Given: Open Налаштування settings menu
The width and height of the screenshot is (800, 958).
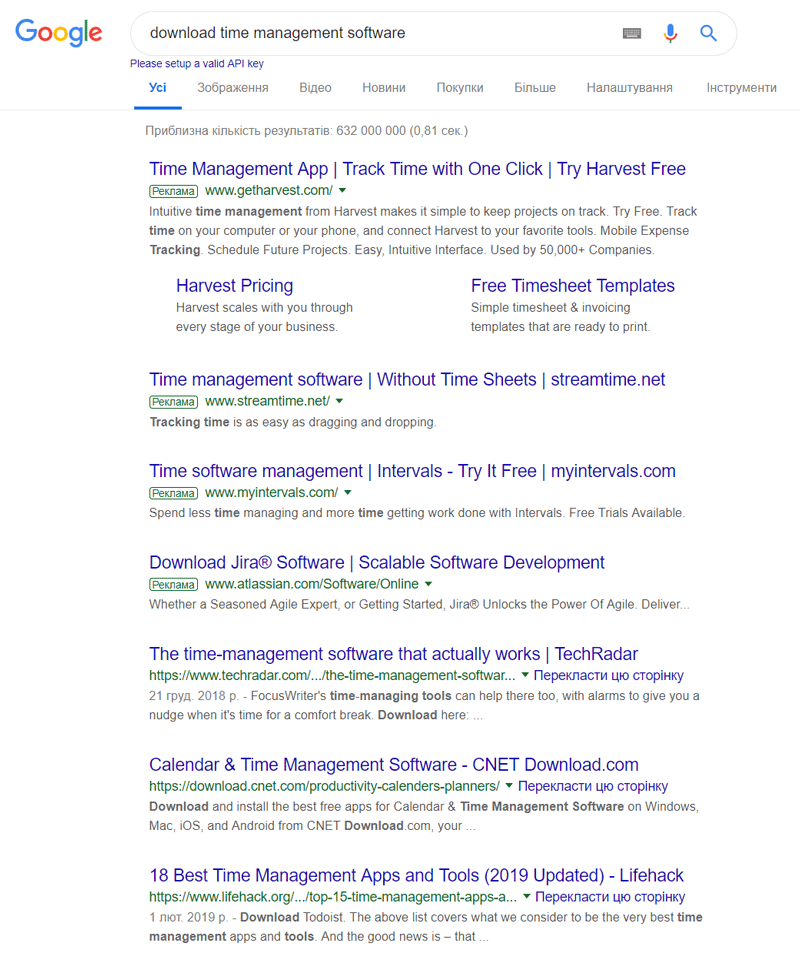Looking at the screenshot, I should click(x=629, y=88).
